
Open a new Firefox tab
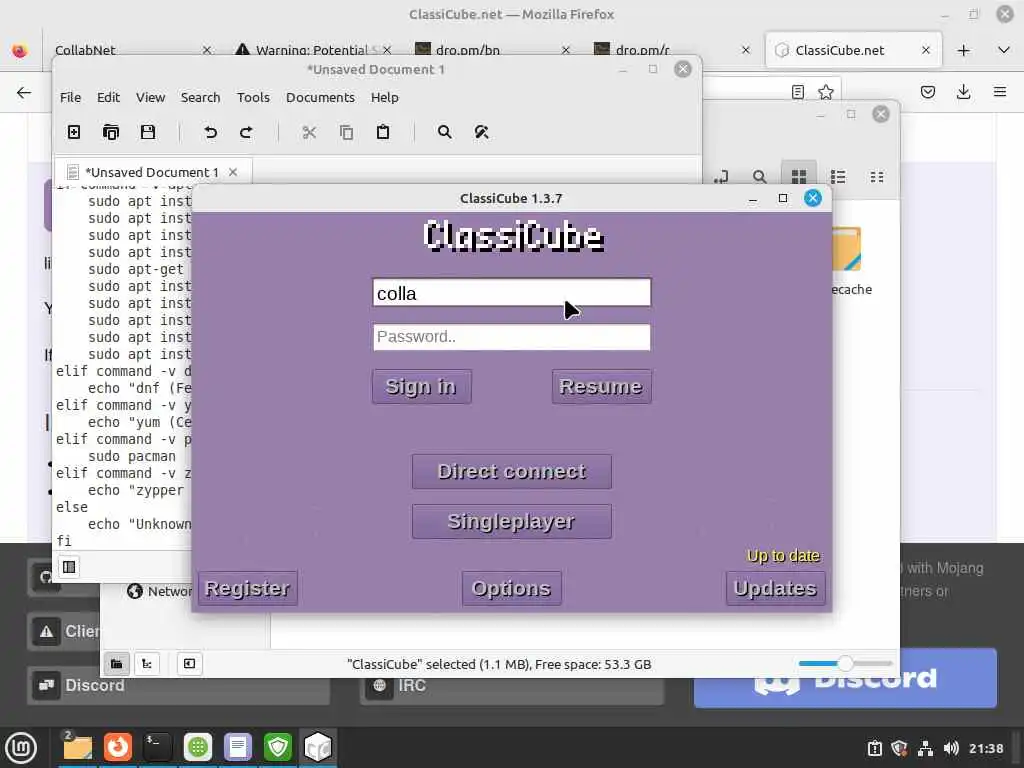coord(963,50)
